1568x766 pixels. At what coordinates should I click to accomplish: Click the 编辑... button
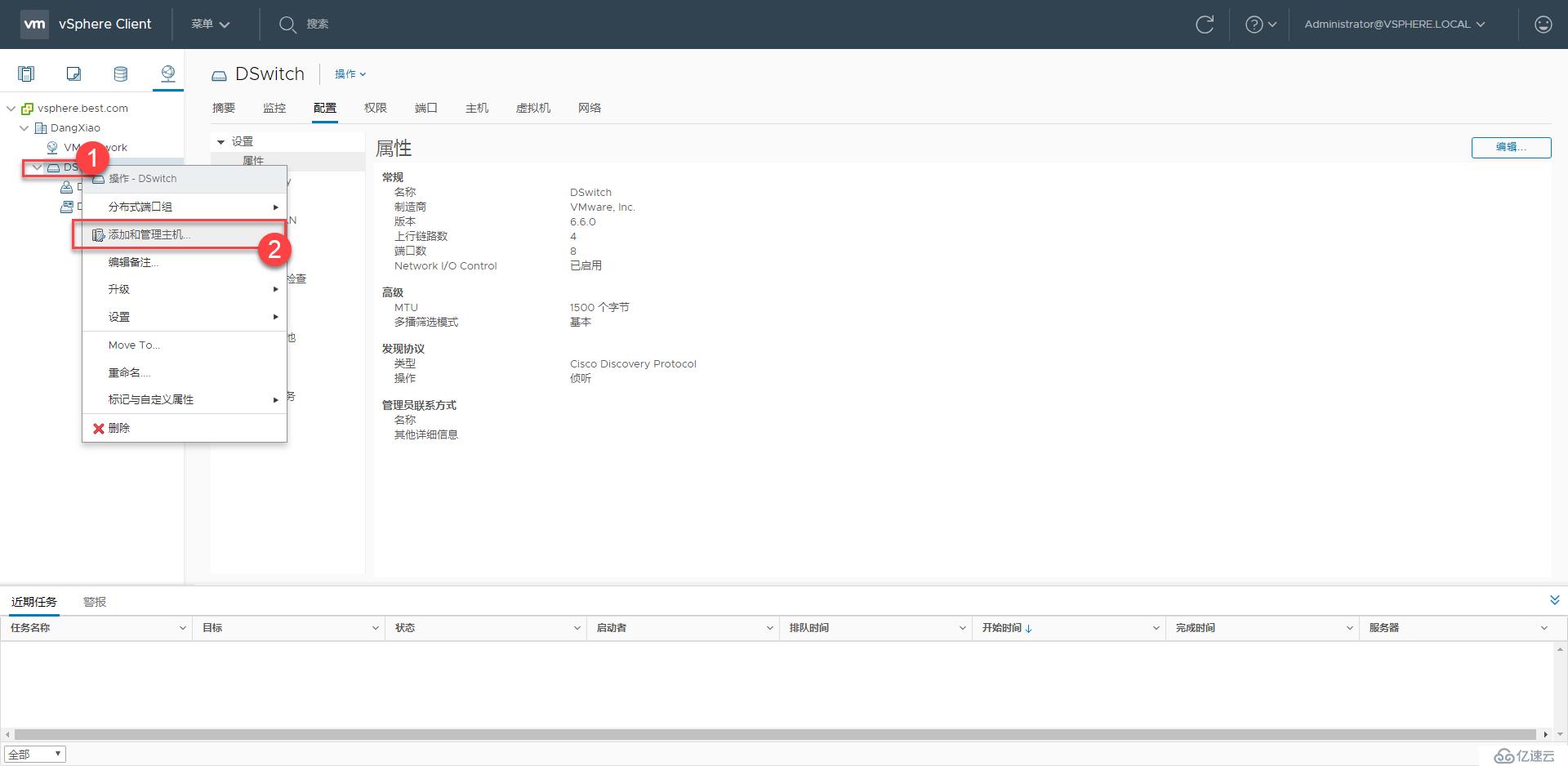click(1511, 147)
